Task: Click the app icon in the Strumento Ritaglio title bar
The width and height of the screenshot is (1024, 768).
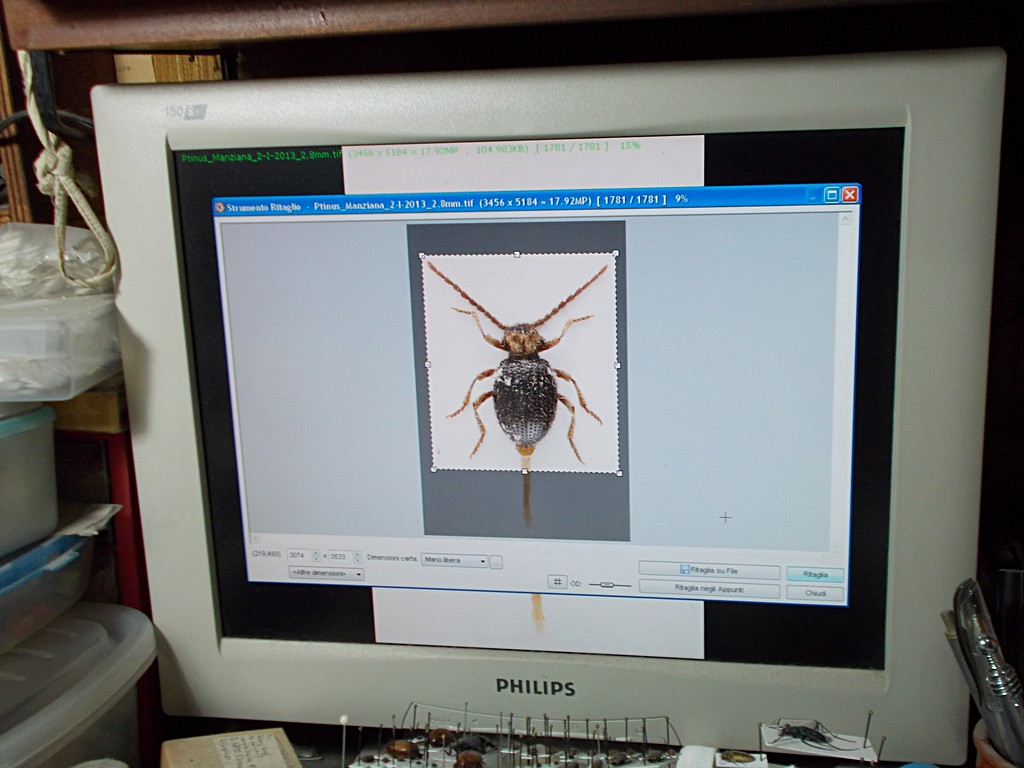Action: pos(220,208)
